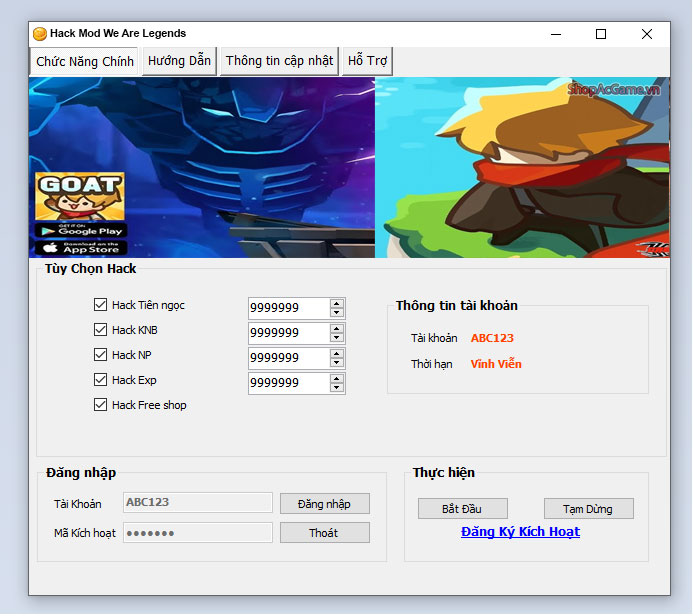This screenshot has height=616, width=693.
Task: Click the App Store badge in banner
Action: click(81, 248)
